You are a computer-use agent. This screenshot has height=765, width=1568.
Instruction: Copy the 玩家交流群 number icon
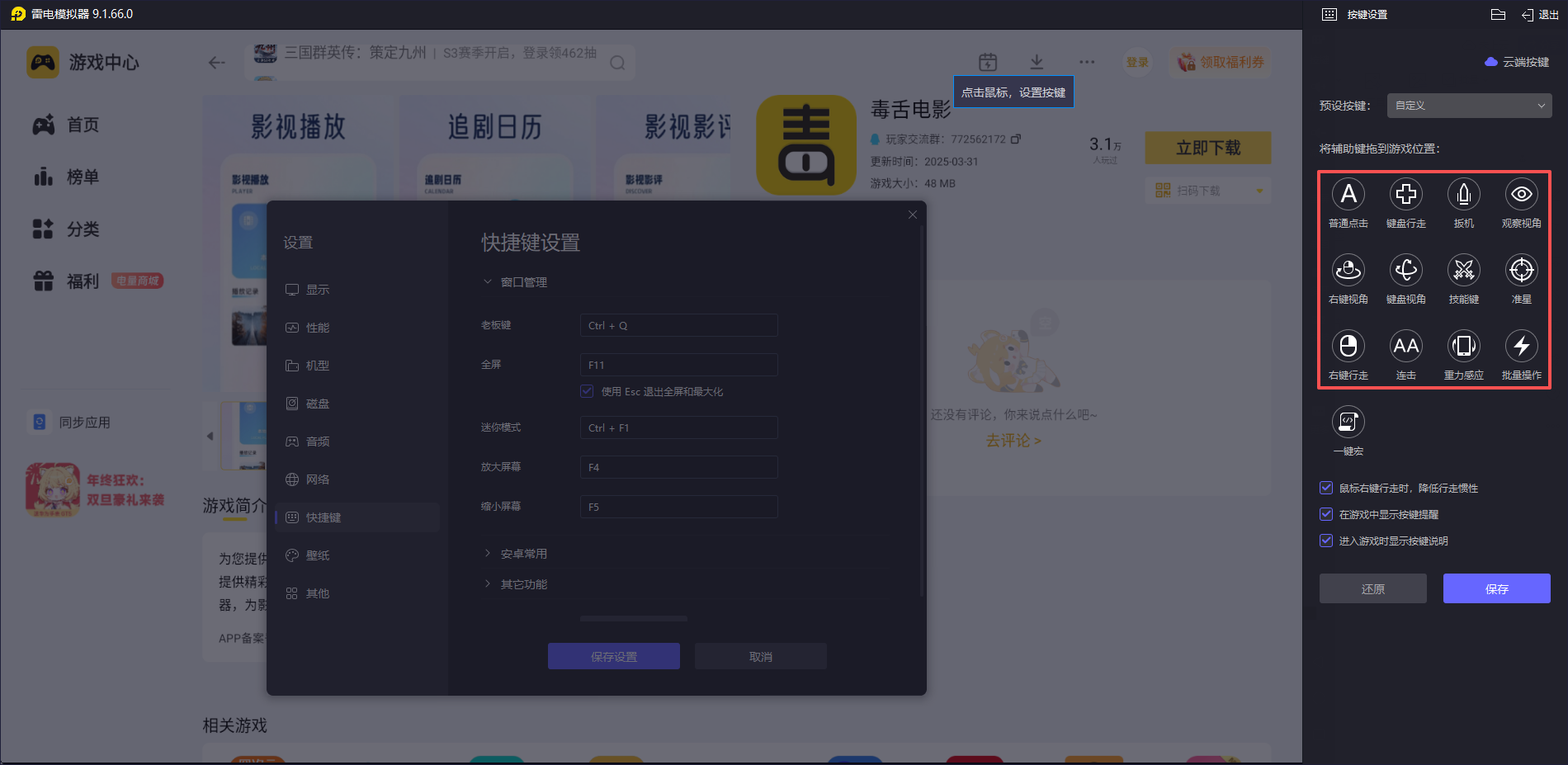1016,139
